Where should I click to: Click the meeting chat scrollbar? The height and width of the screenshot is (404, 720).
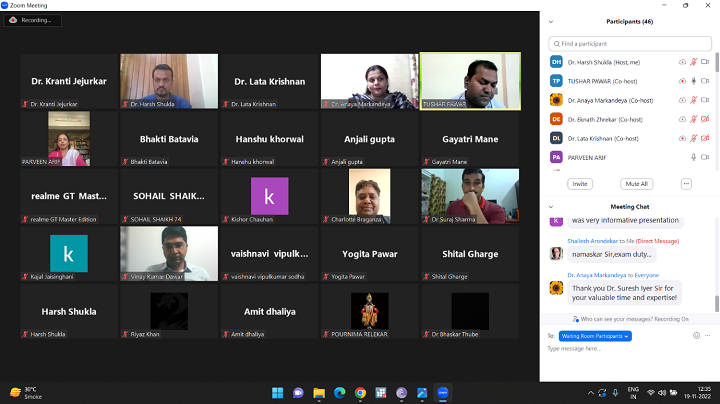pyautogui.click(x=717, y=303)
